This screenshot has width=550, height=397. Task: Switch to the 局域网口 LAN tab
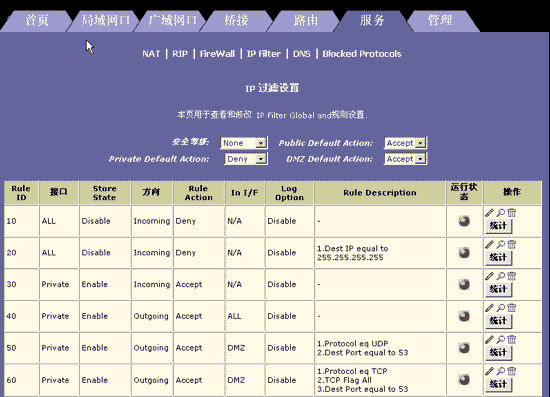tap(105, 21)
